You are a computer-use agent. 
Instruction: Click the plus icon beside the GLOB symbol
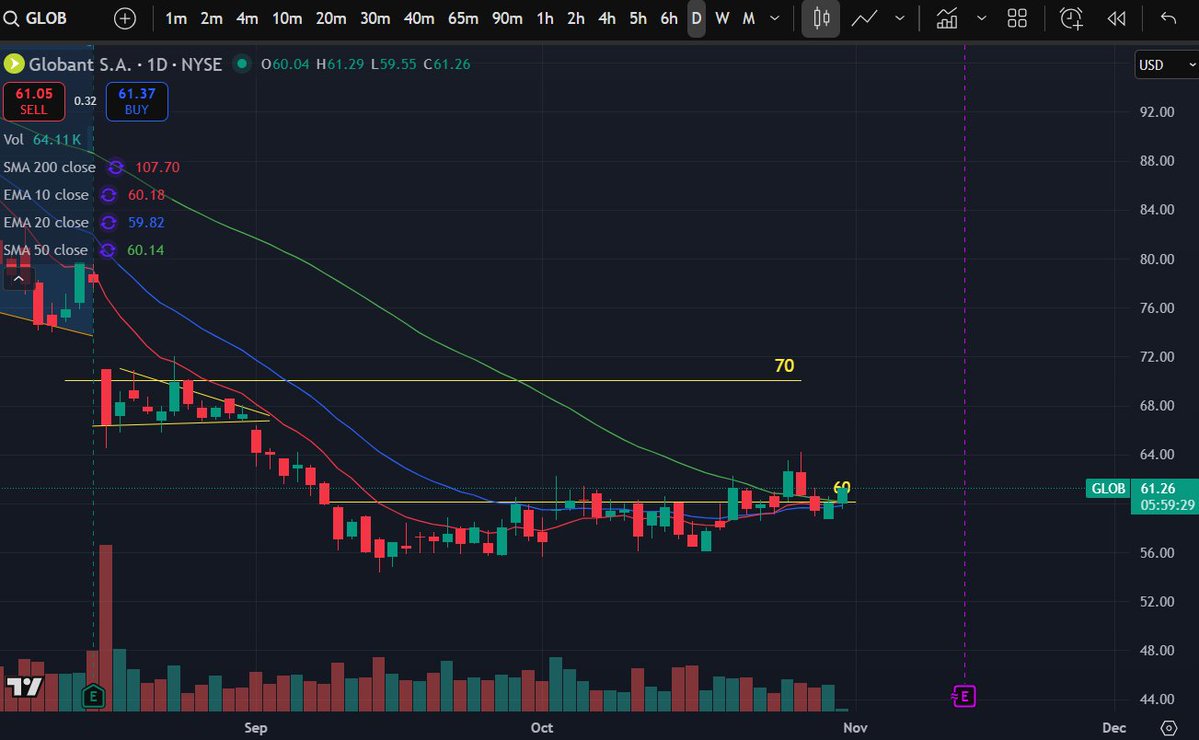pos(123,18)
